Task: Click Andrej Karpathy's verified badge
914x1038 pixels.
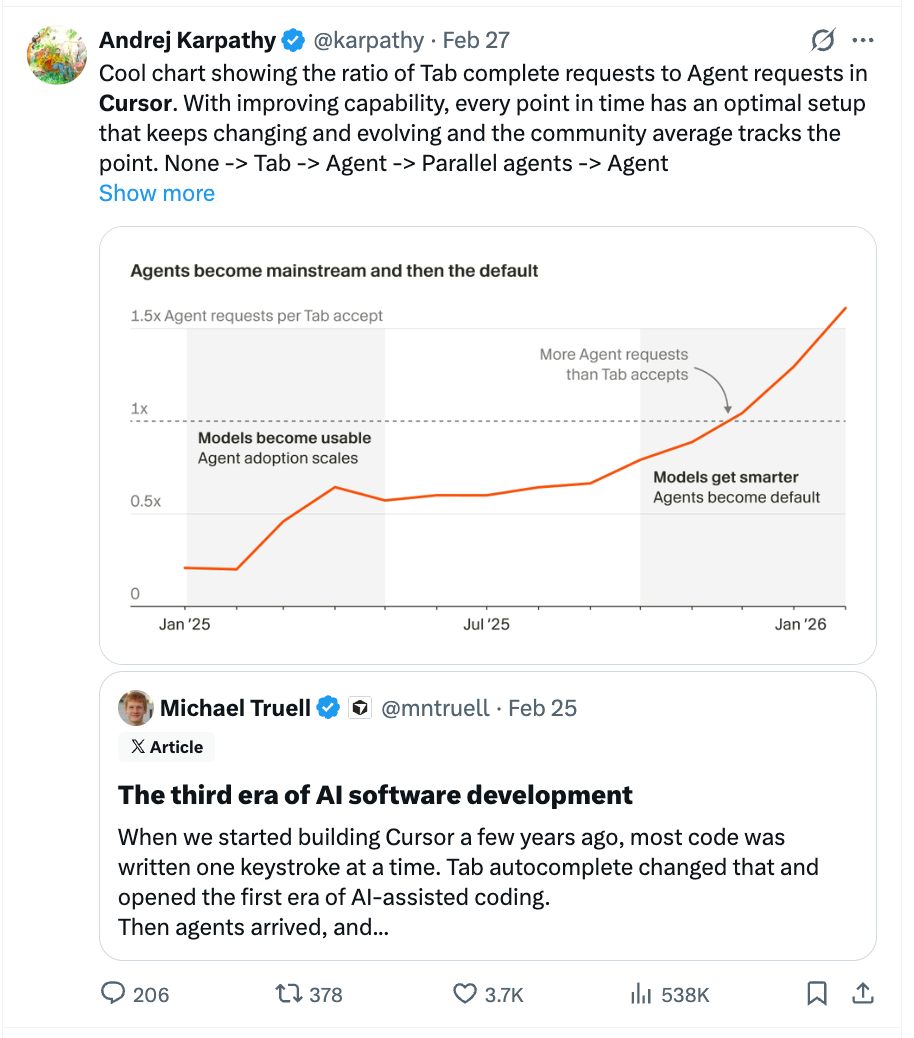Action: point(293,40)
